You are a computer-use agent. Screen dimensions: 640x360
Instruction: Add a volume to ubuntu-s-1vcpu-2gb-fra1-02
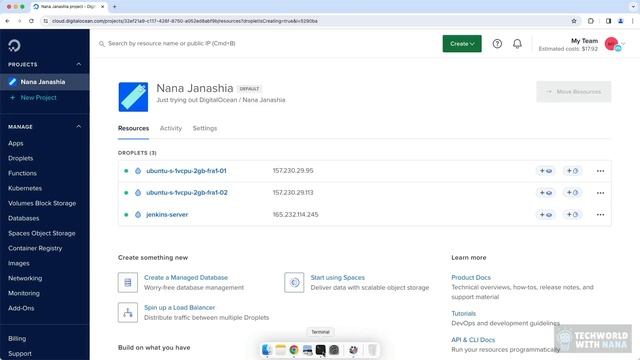point(546,193)
